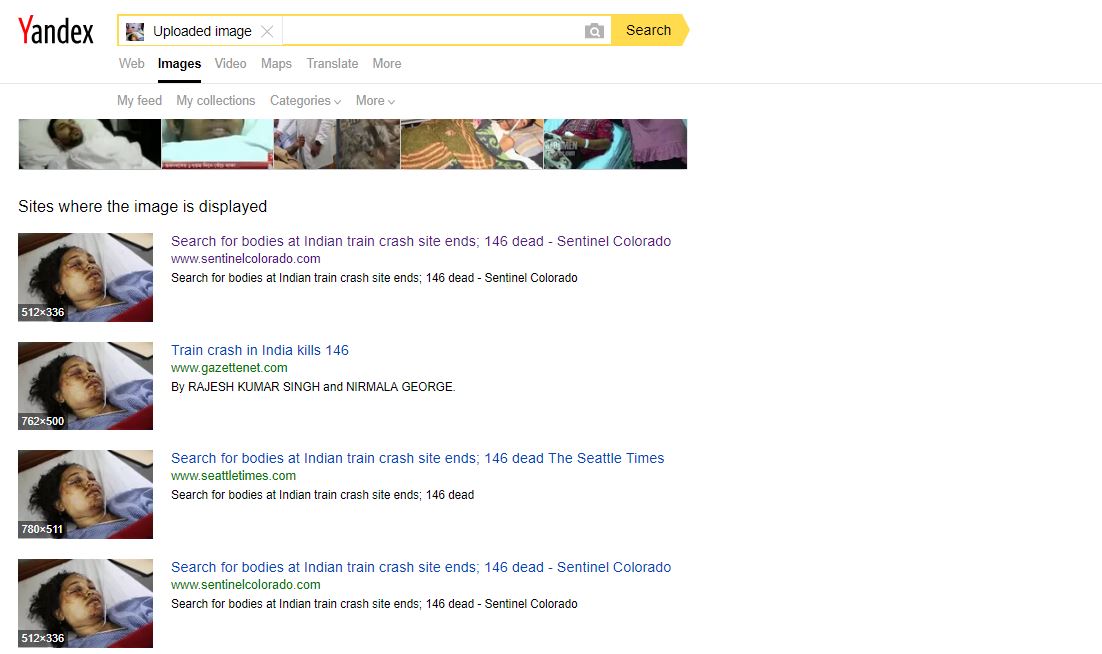Click the uploaded image preview icon
The height and width of the screenshot is (654, 1102).
(135, 31)
